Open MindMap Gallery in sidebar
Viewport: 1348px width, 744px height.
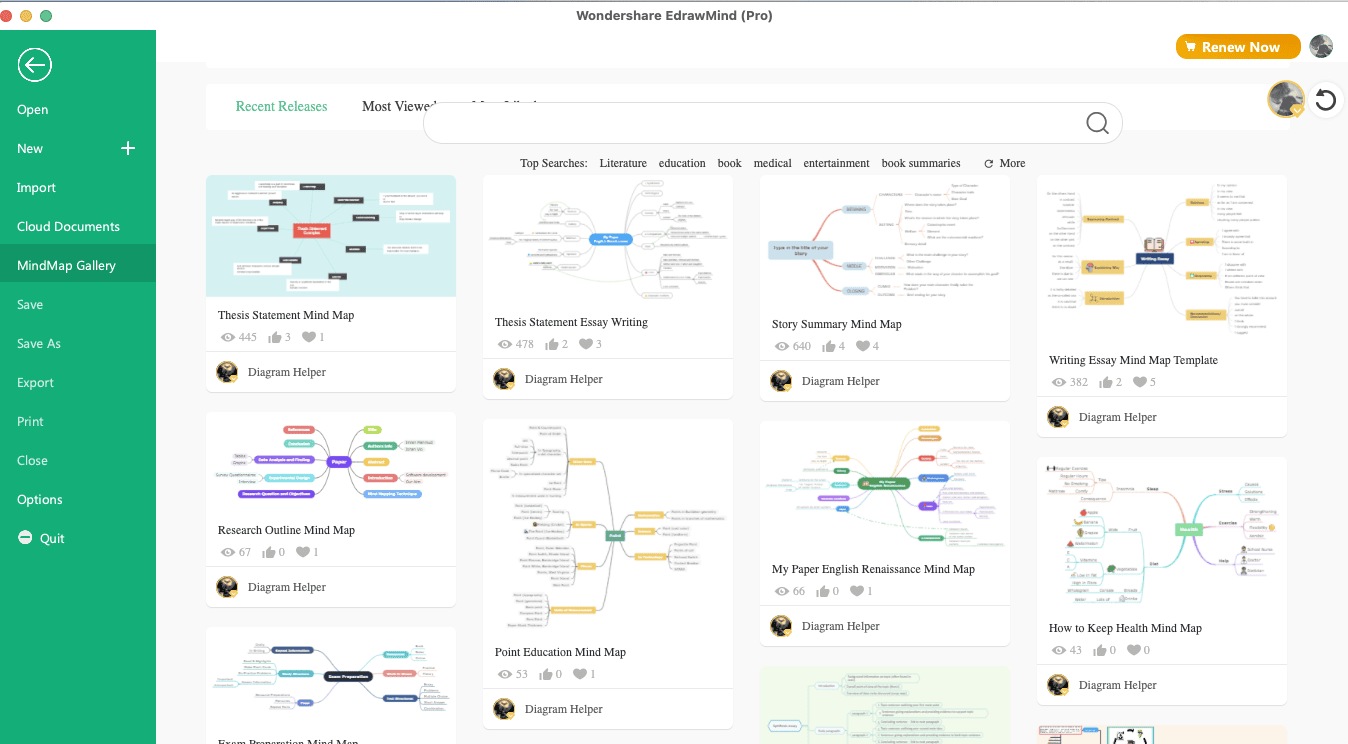tap(66, 266)
